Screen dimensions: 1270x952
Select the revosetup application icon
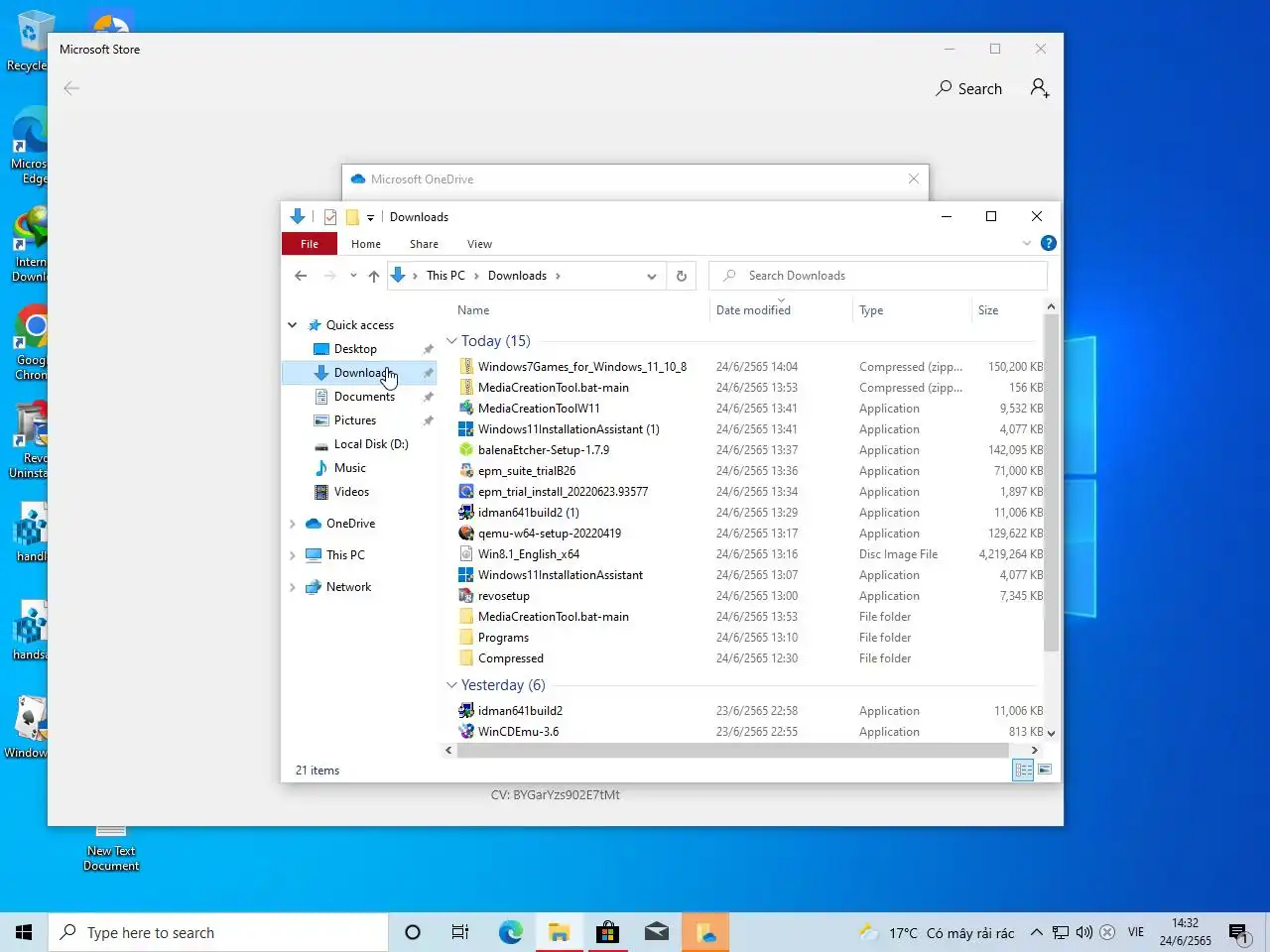coord(466,596)
